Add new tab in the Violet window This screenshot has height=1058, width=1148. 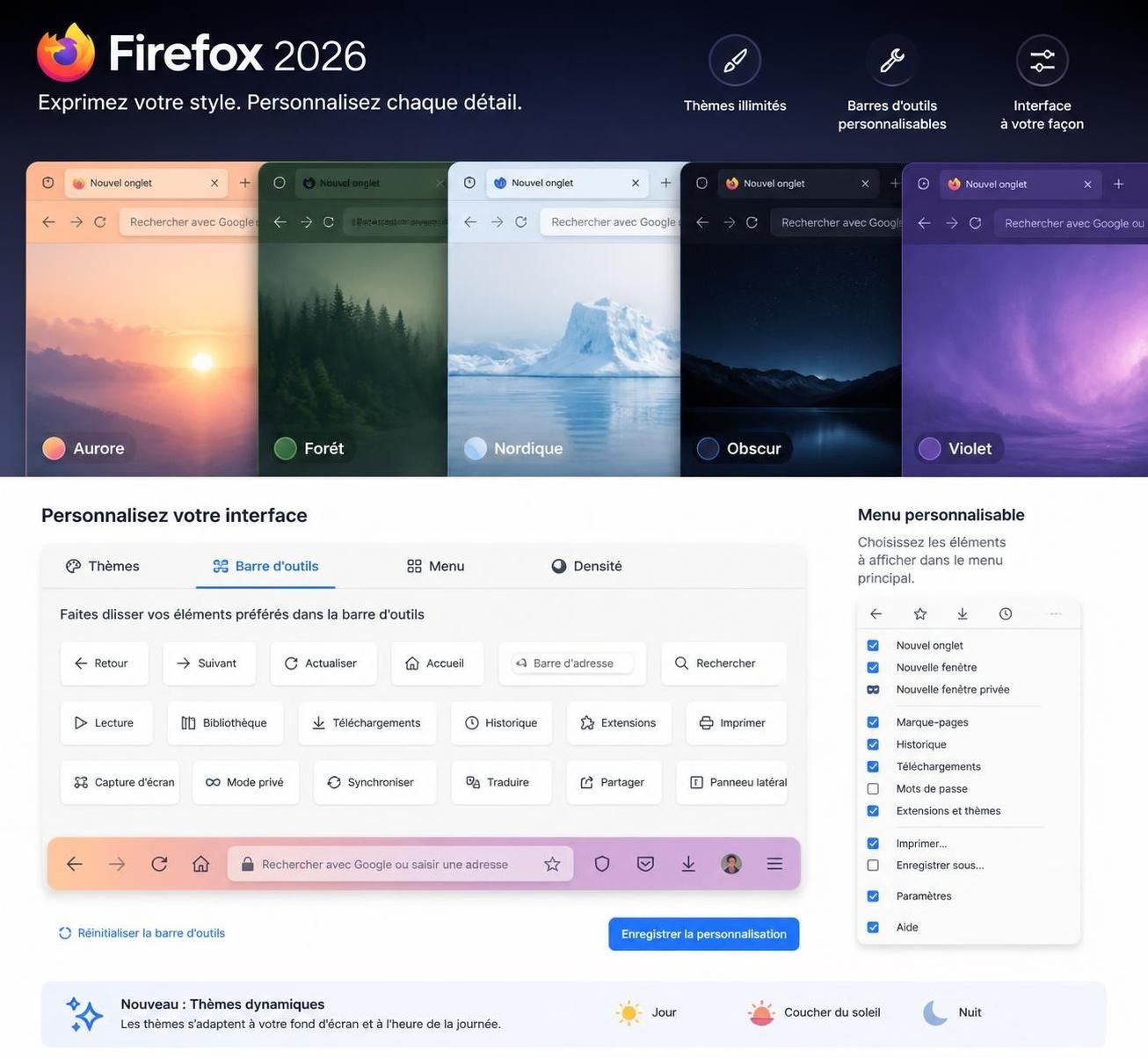pos(1118,184)
